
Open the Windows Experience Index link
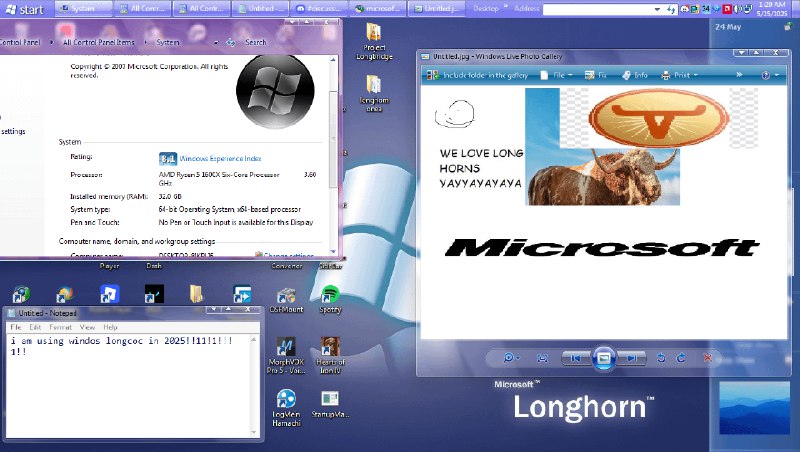220,159
